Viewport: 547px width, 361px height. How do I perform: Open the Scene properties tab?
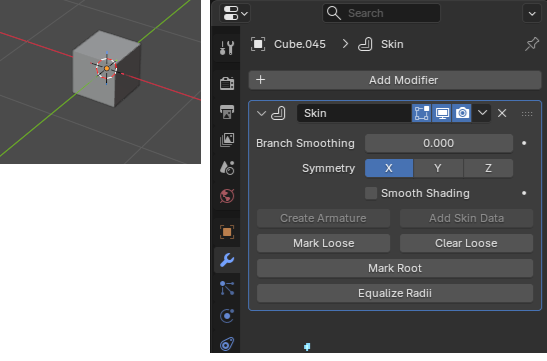[x=227, y=168]
